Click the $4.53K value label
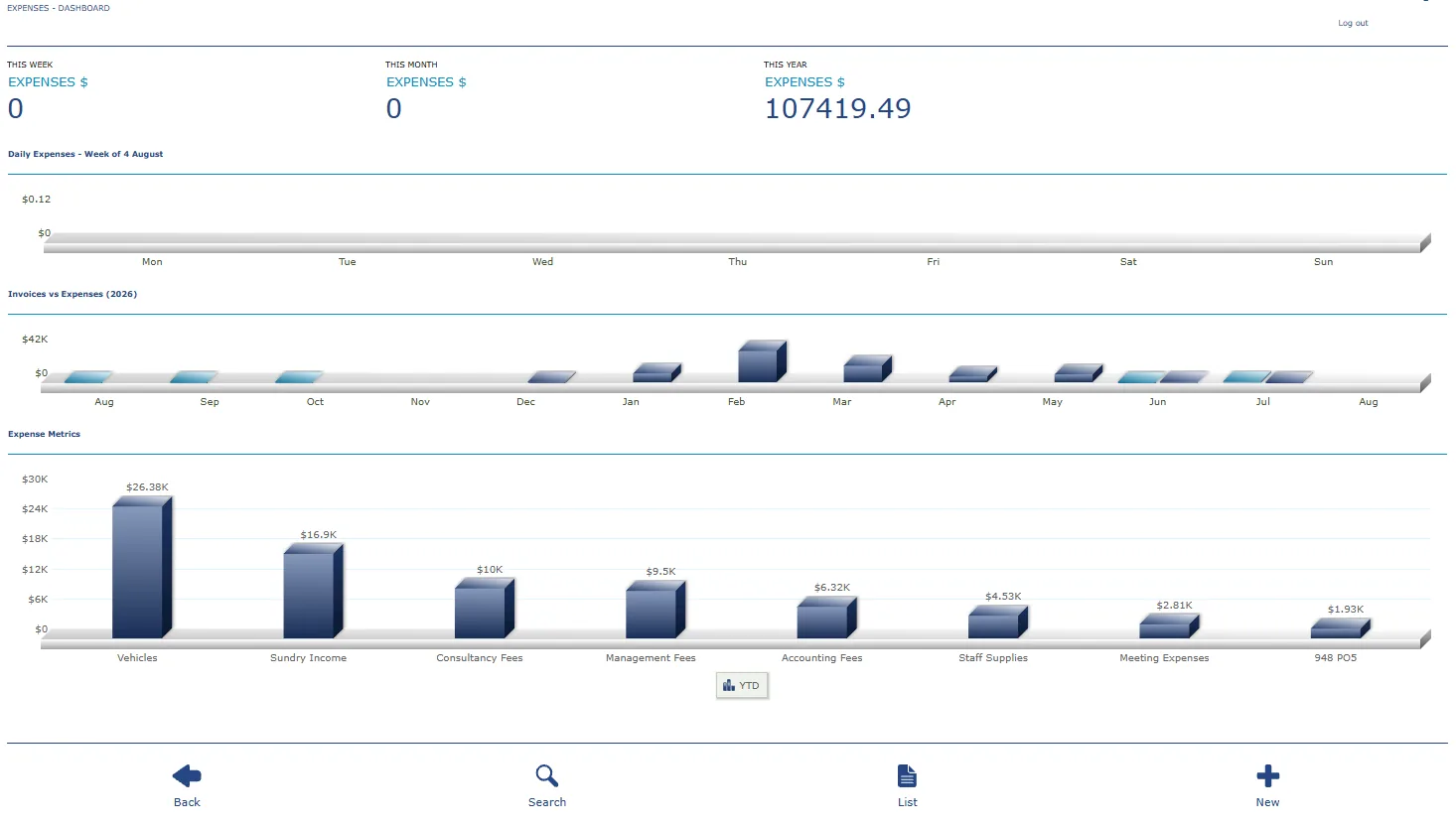The height and width of the screenshot is (828, 1456). pos(1003,597)
